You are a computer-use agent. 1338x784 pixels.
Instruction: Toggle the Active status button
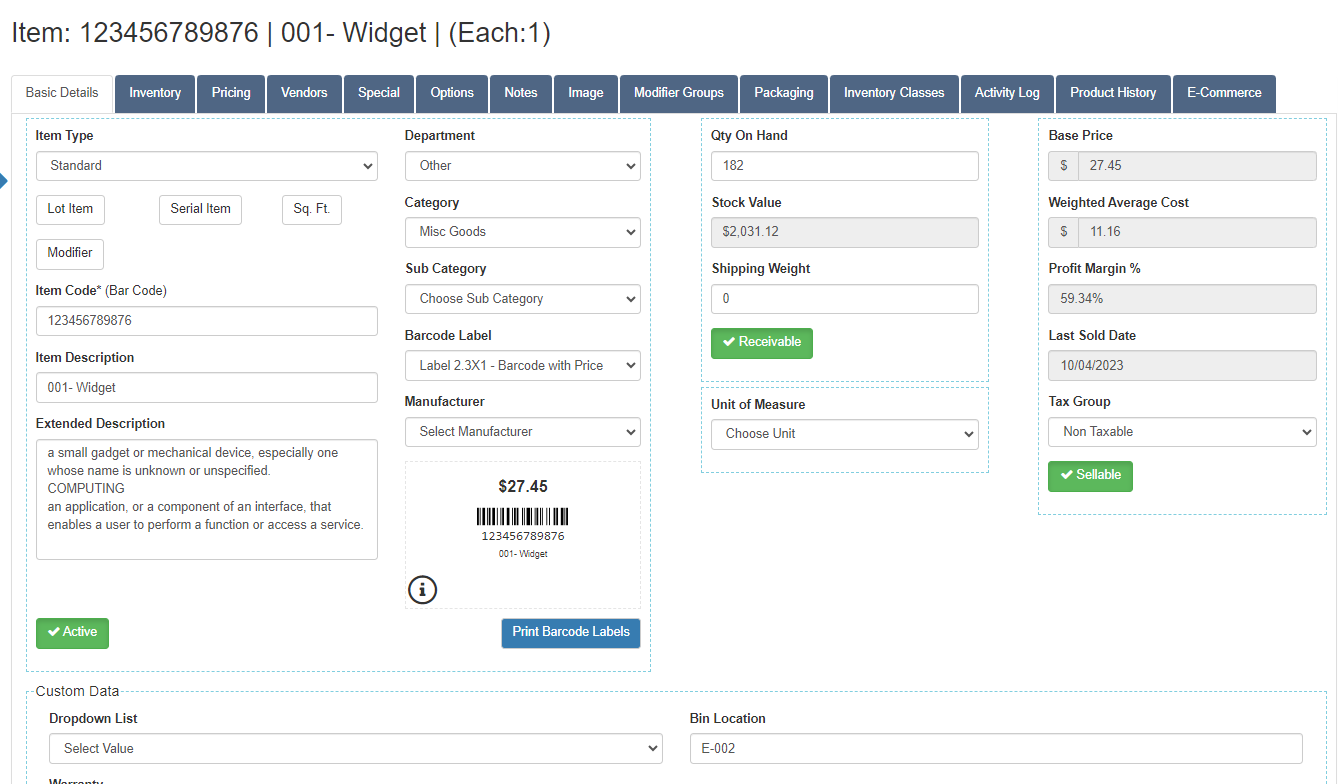tap(72, 633)
